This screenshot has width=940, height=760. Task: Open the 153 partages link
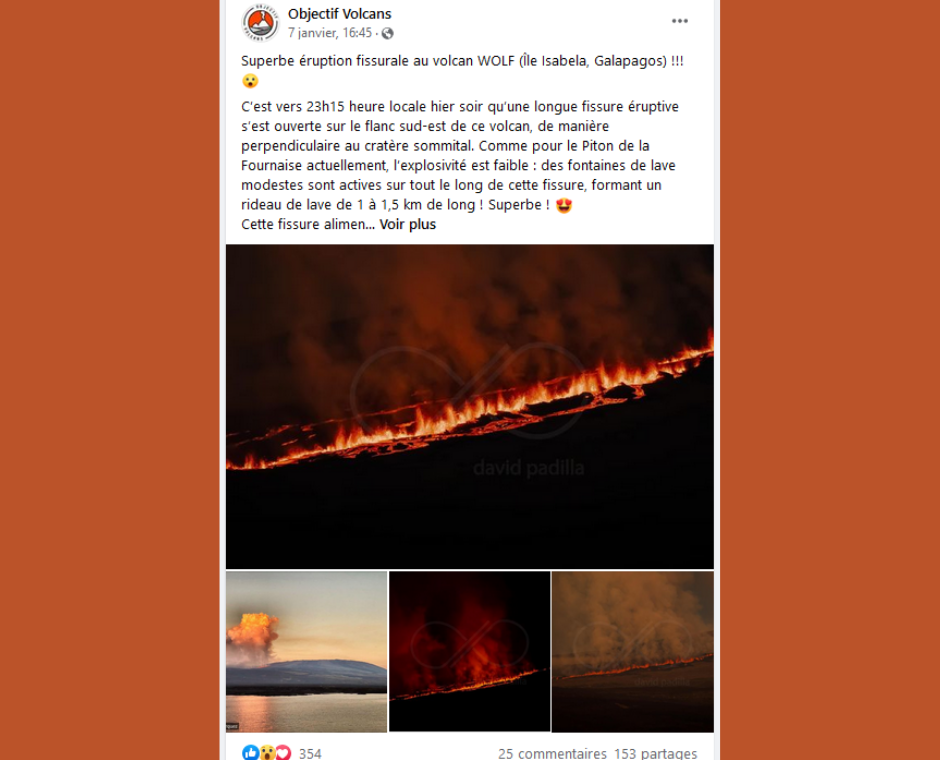(x=655, y=753)
